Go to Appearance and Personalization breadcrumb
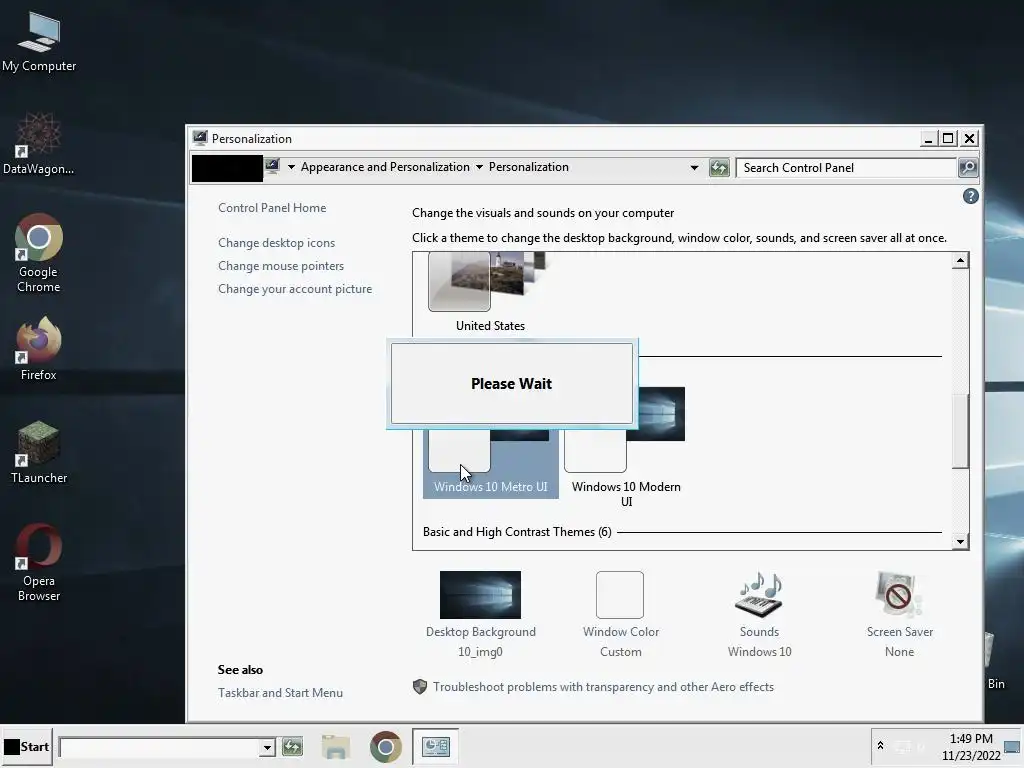The height and width of the screenshot is (768, 1024). click(x=385, y=167)
